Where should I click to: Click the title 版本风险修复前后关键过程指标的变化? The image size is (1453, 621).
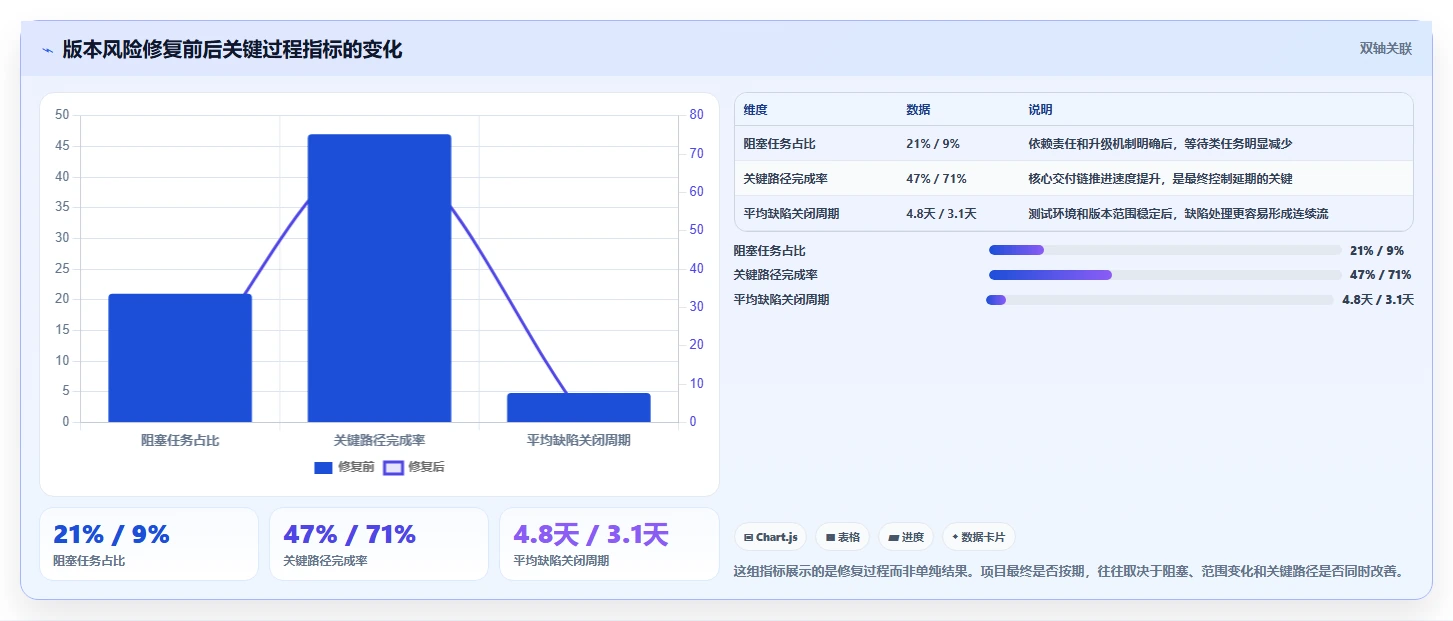pos(232,50)
